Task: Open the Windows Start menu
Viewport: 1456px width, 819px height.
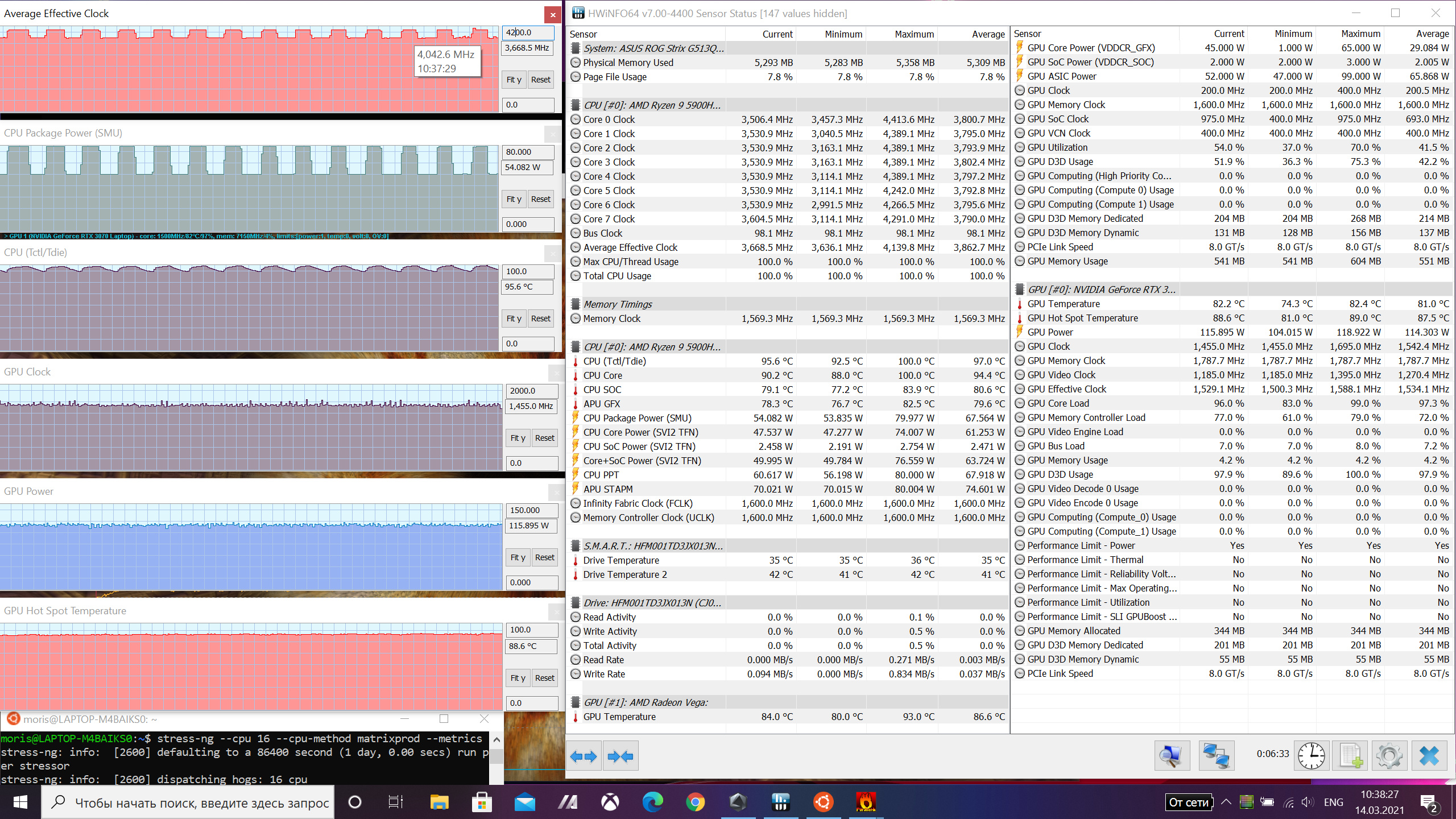Action: coord(20,803)
